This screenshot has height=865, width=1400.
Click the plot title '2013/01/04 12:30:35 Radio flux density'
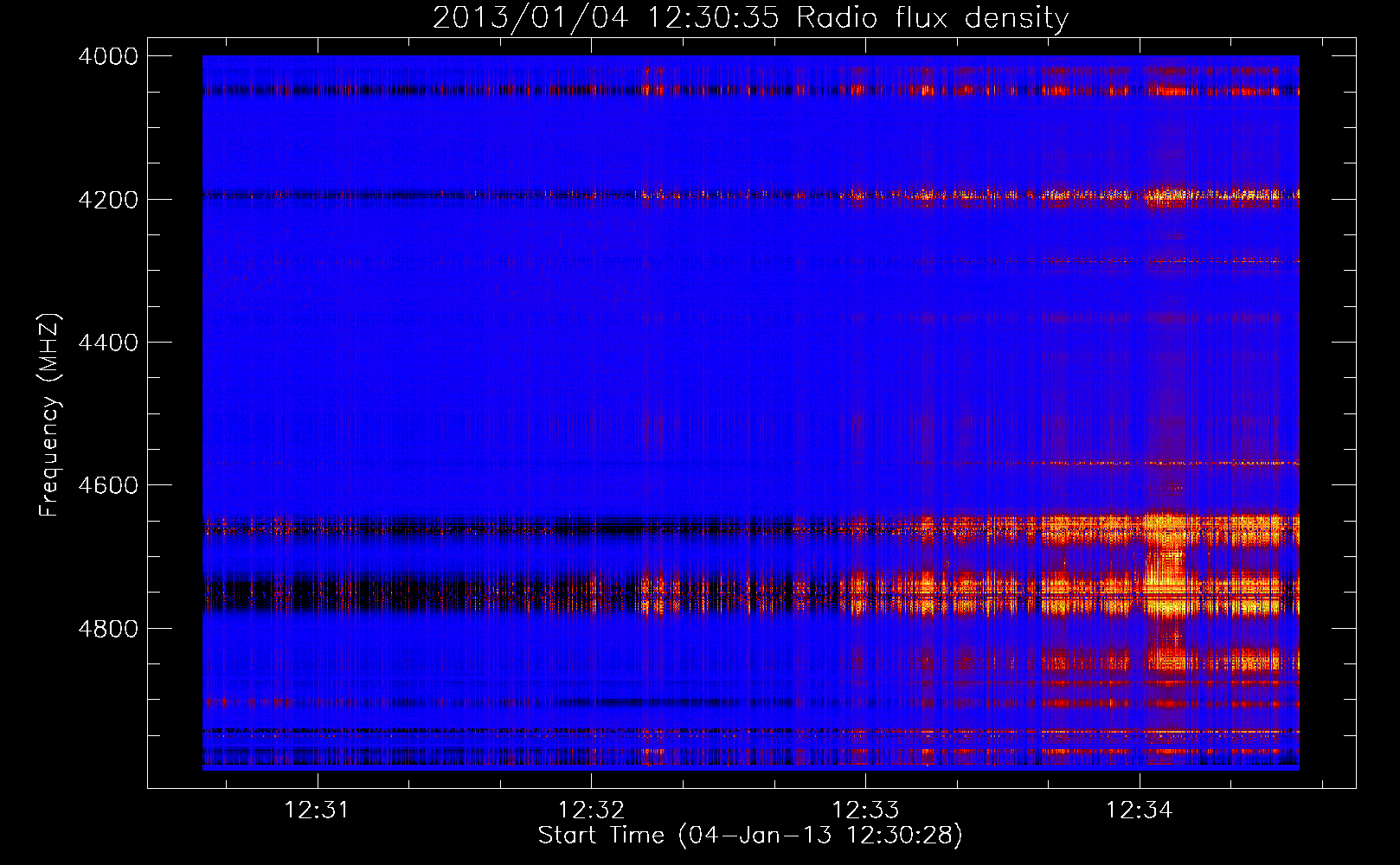(750, 17)
